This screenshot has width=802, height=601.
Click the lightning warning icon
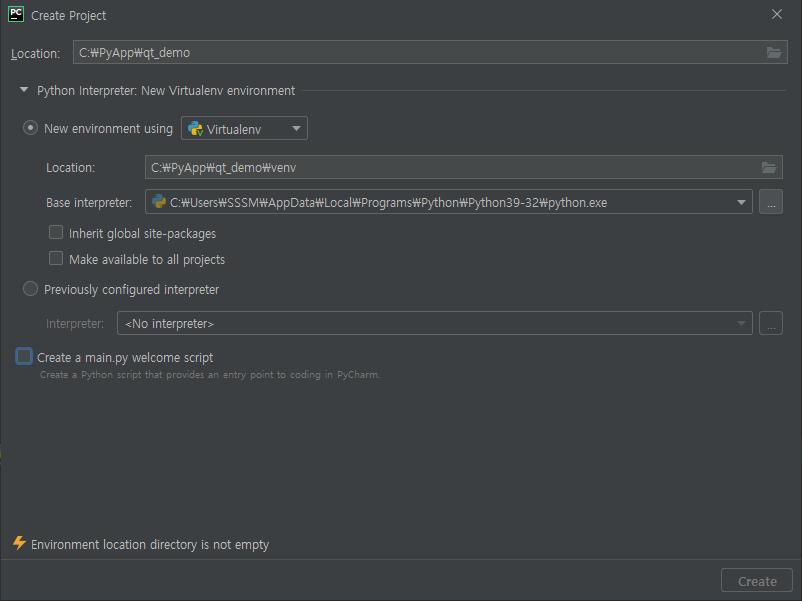(x=19, y=543)
